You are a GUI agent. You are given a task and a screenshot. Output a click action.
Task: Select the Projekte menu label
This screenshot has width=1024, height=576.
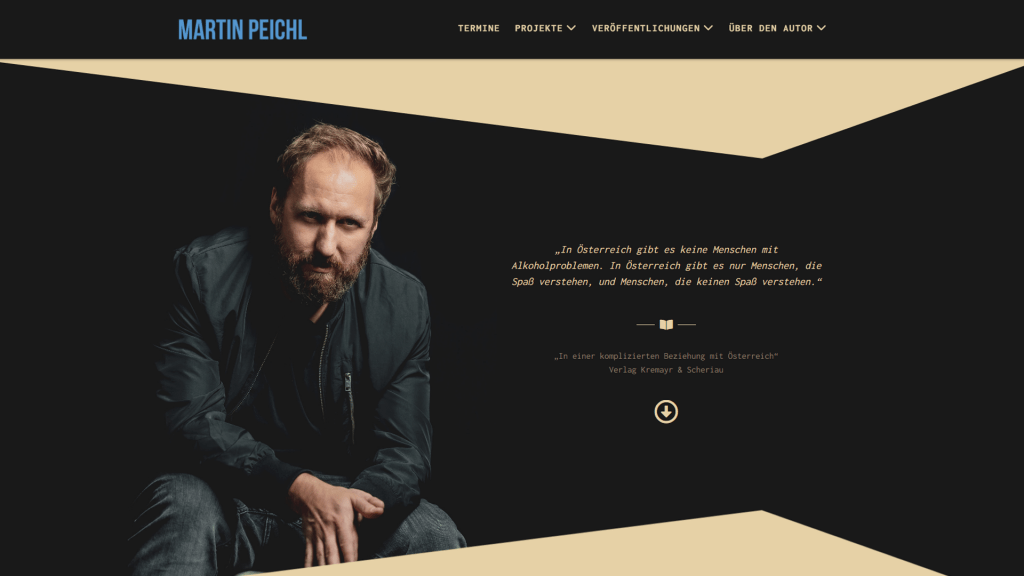click(538, 28)
